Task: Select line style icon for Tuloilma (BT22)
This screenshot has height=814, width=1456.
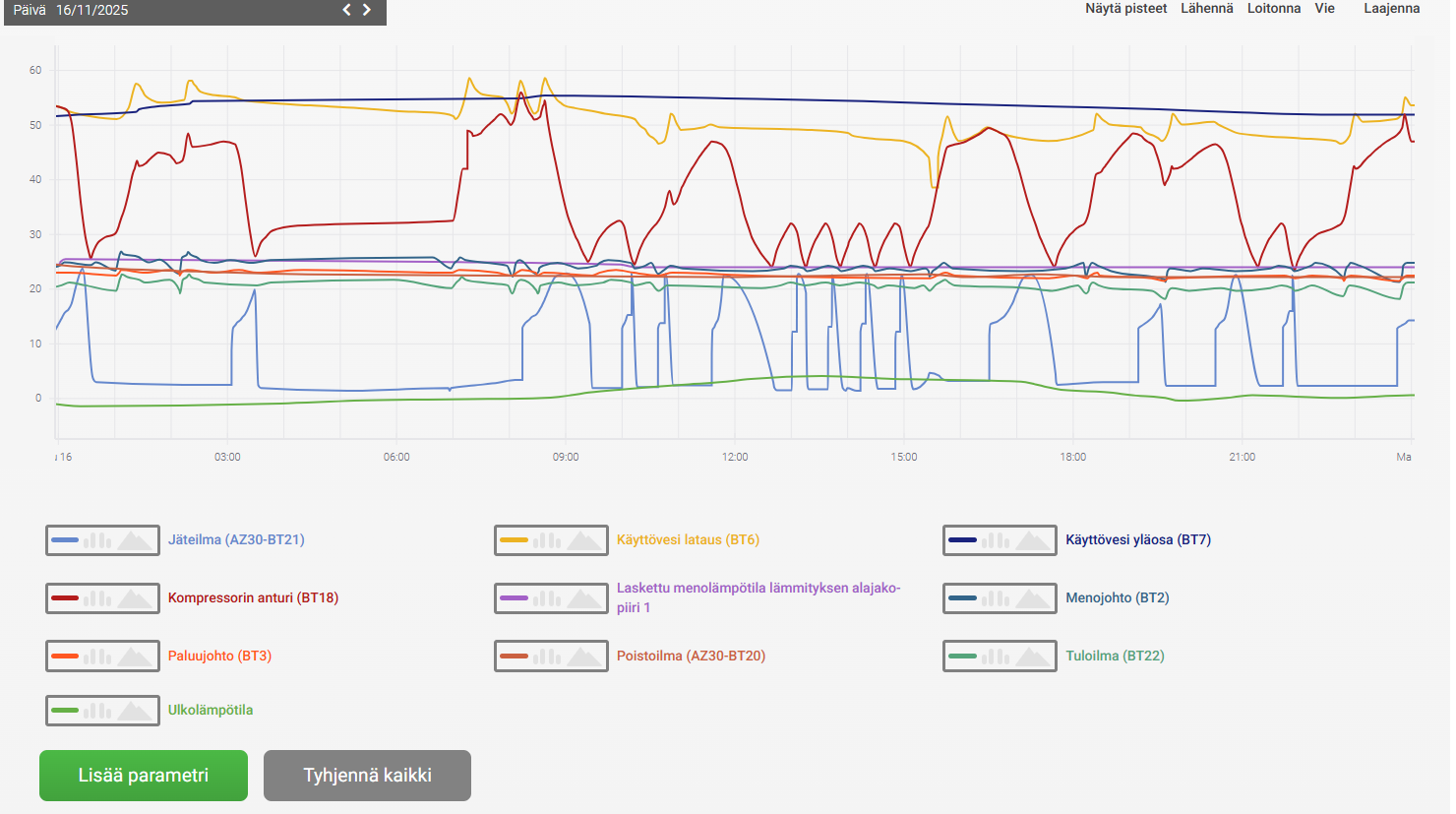Action: 962,657
